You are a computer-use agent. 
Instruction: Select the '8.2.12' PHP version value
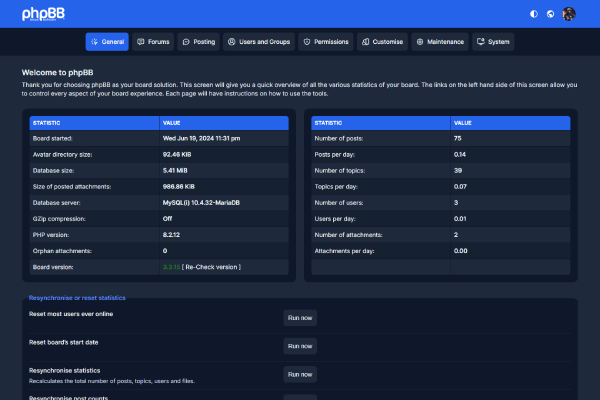click(171, 235)
